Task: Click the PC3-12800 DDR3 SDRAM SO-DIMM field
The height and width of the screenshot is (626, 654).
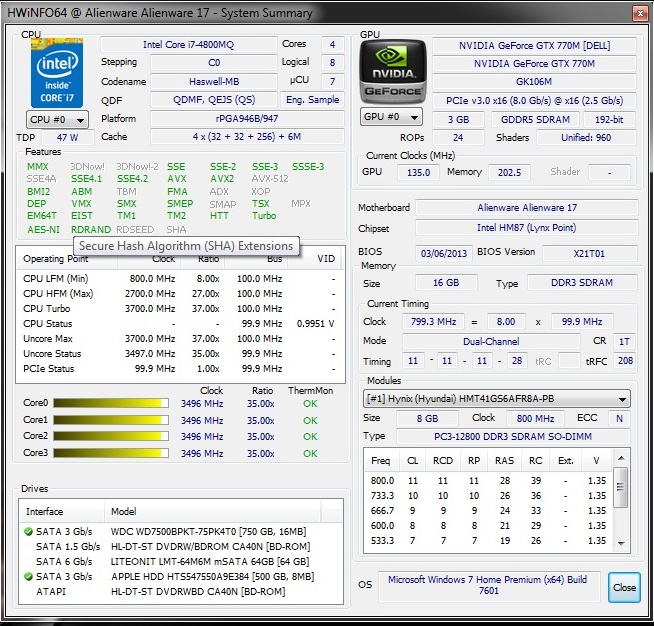Action: 513,437
